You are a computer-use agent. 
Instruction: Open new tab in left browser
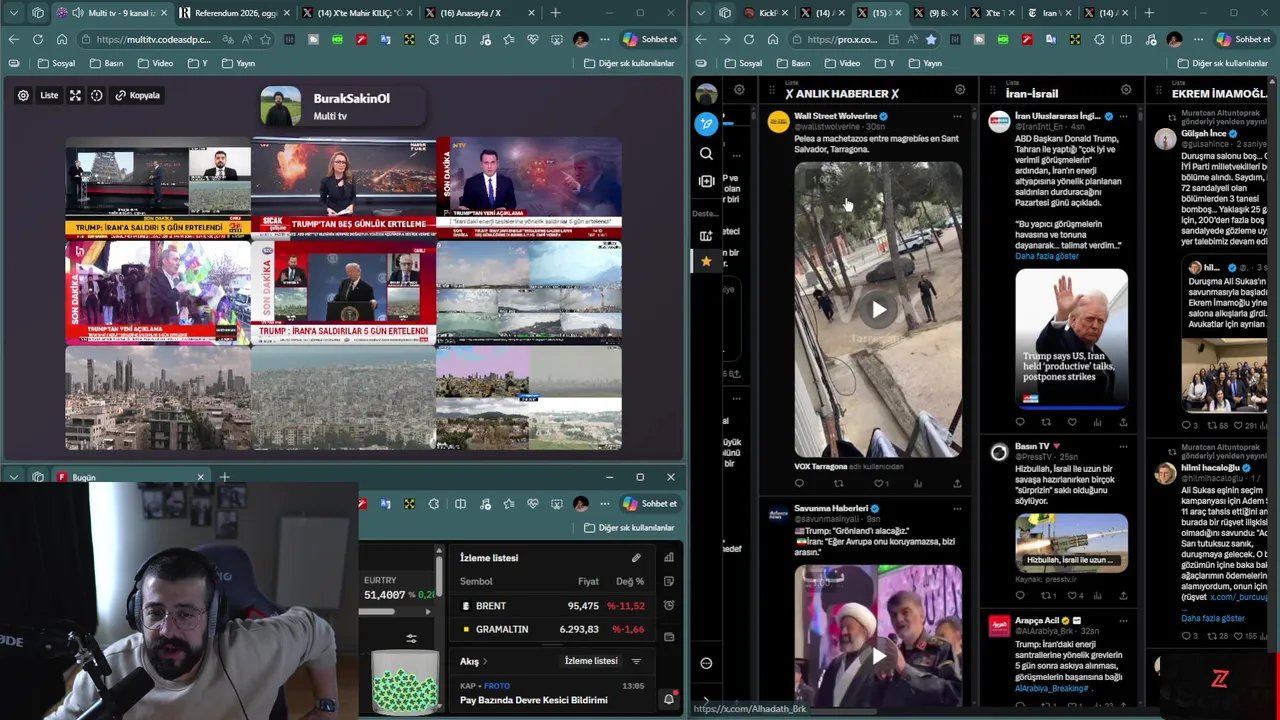click(555, 13)
